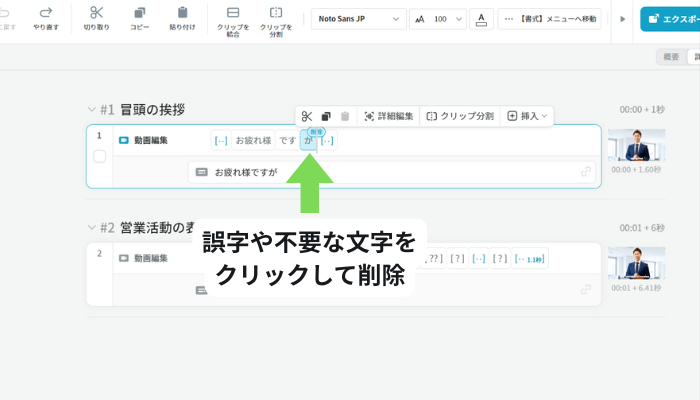This screenshot has height=400, width=700.
Task: Click クリップを結合 merge clips icon
Action: pyautogui.click(x=233, y=12)
